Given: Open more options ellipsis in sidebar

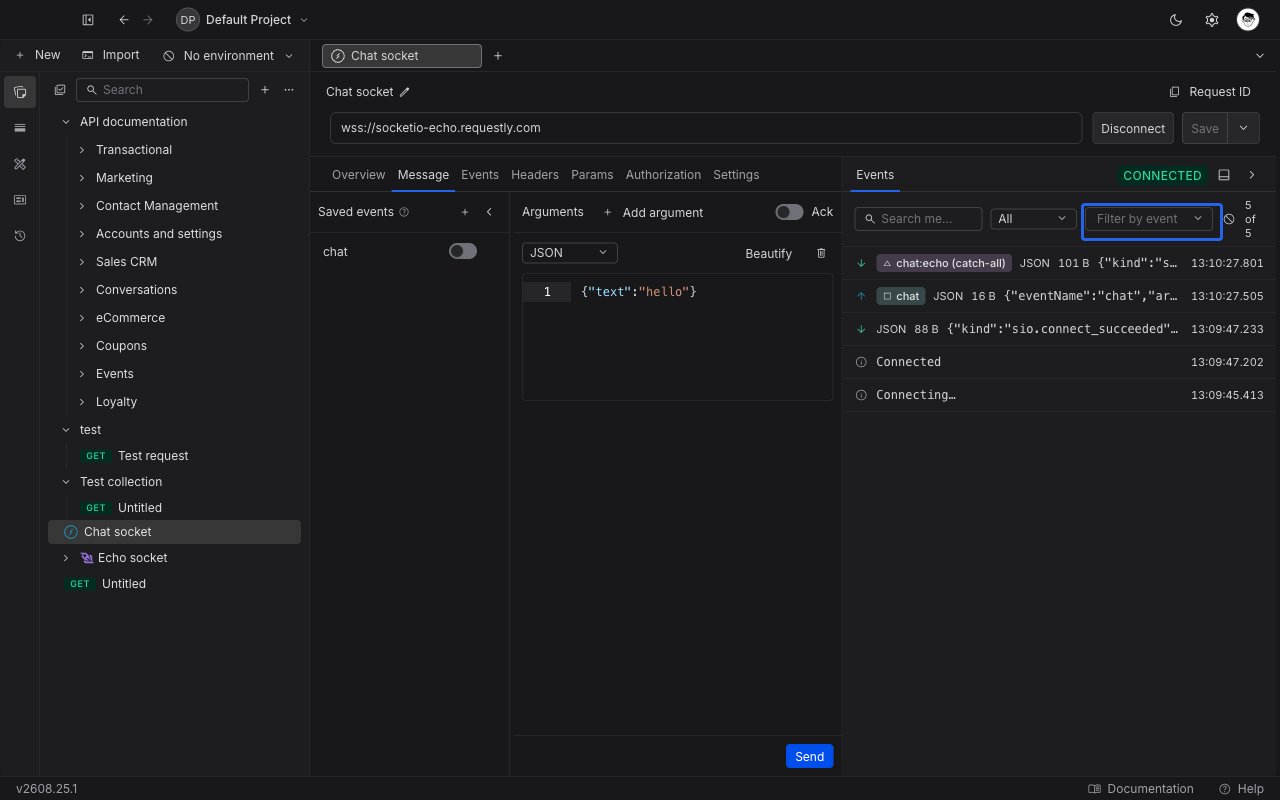Looking at the screenshot, I should click(289, 90).
